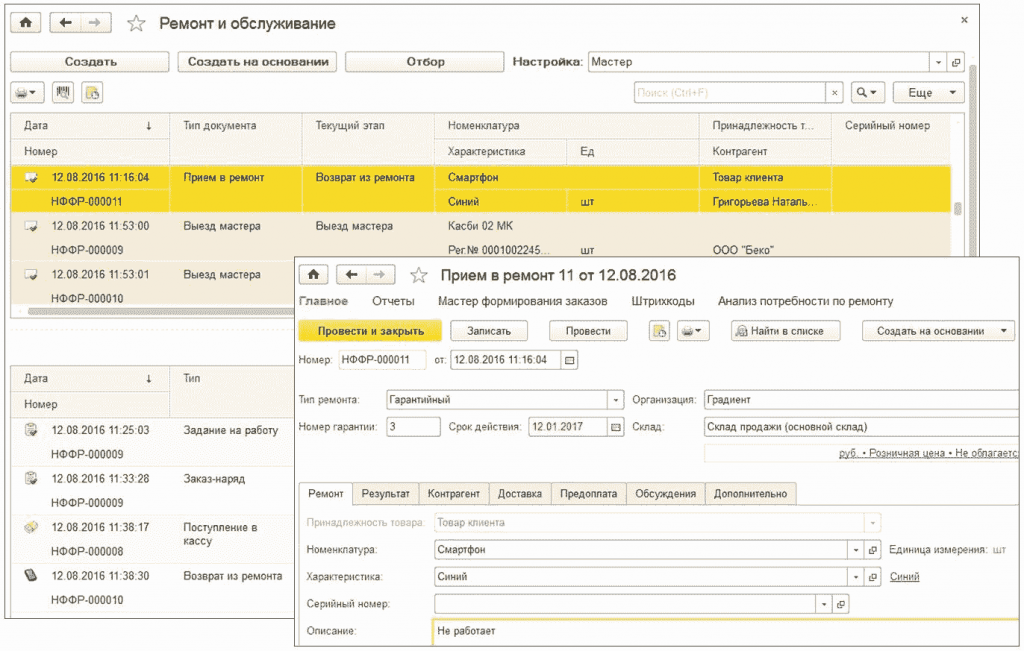Screen dimensions: 1024x651
Task: Switch to the Результат tab
Action: pos(385,494)
